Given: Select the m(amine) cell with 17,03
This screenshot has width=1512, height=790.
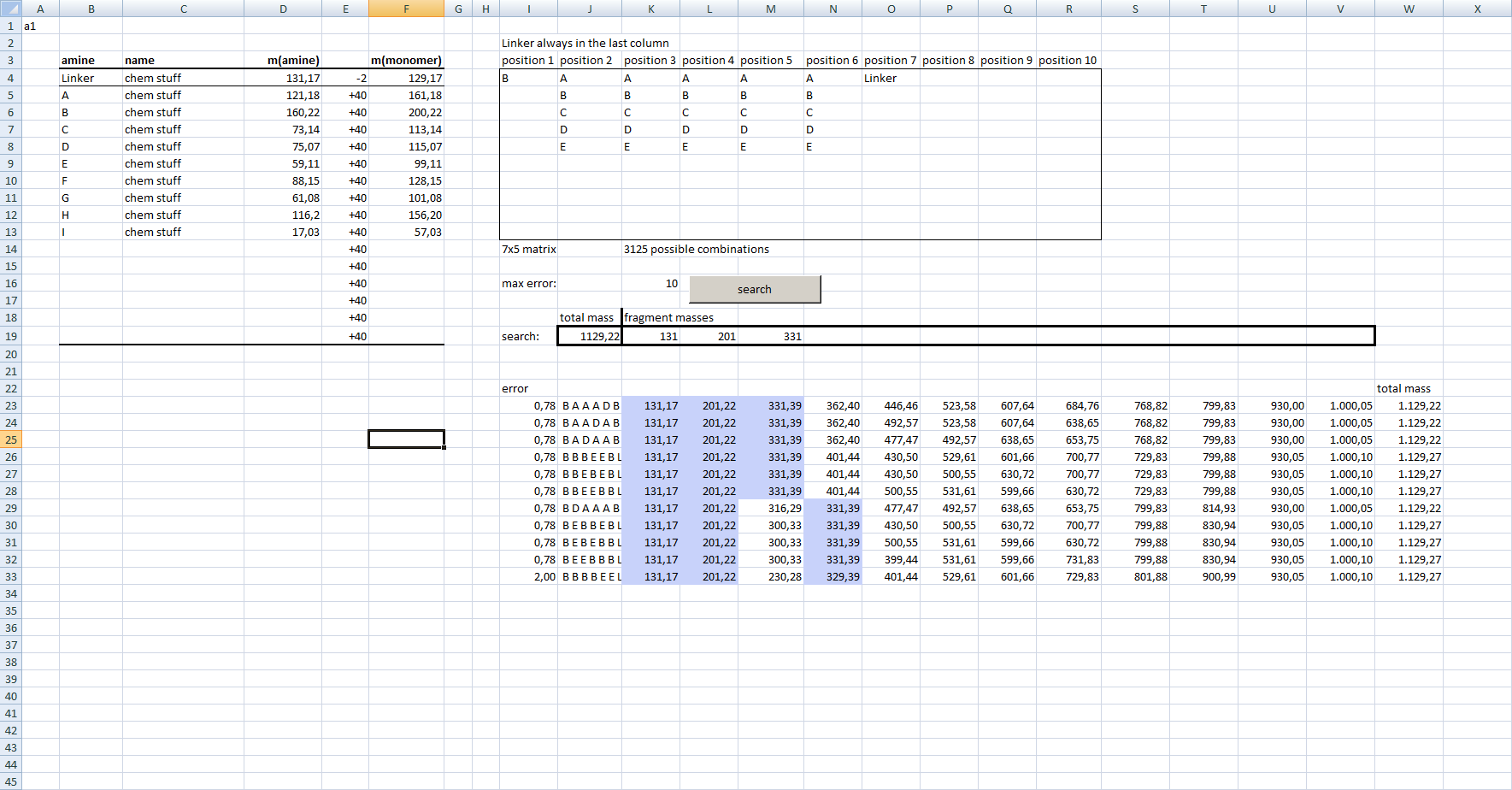Looking at the screenshot, I should tap(284, 233).
